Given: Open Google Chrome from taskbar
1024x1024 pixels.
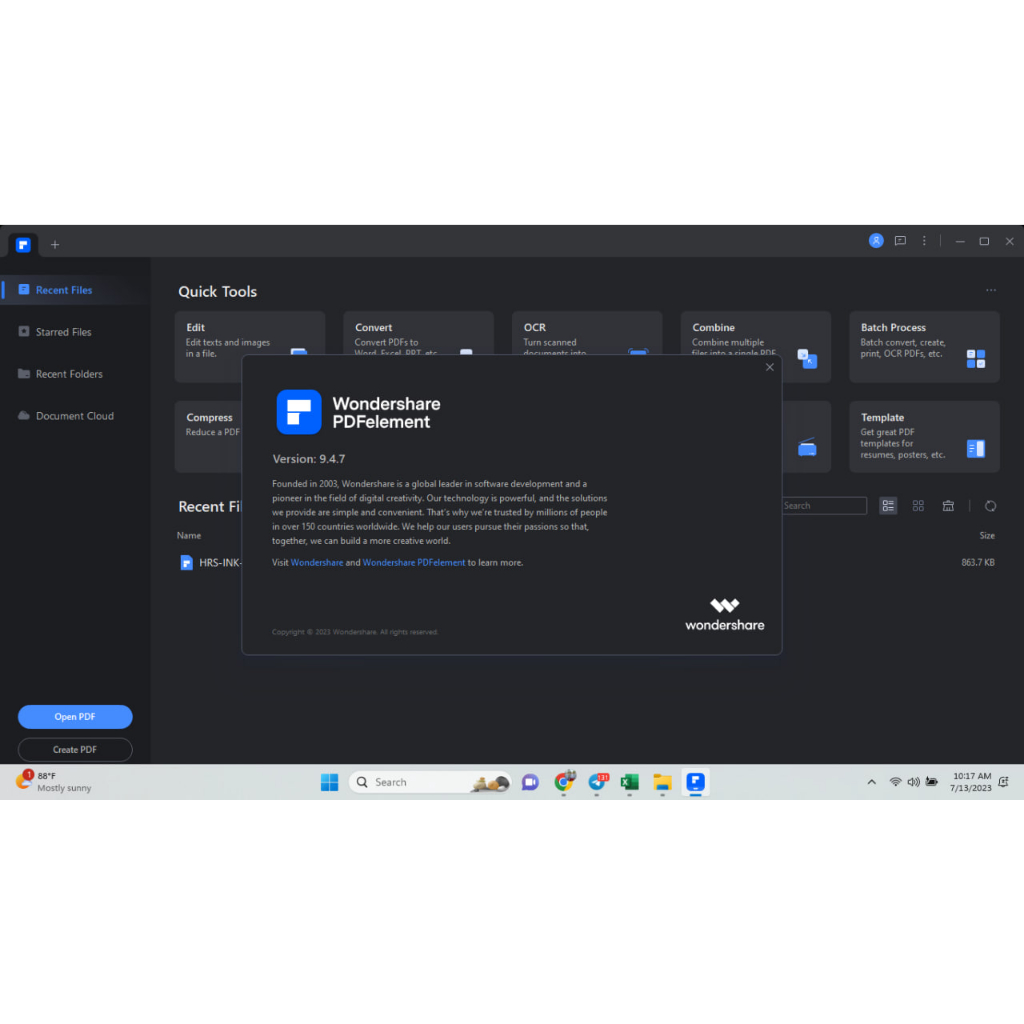Looking at the screenshot, I should pos(564,782).
